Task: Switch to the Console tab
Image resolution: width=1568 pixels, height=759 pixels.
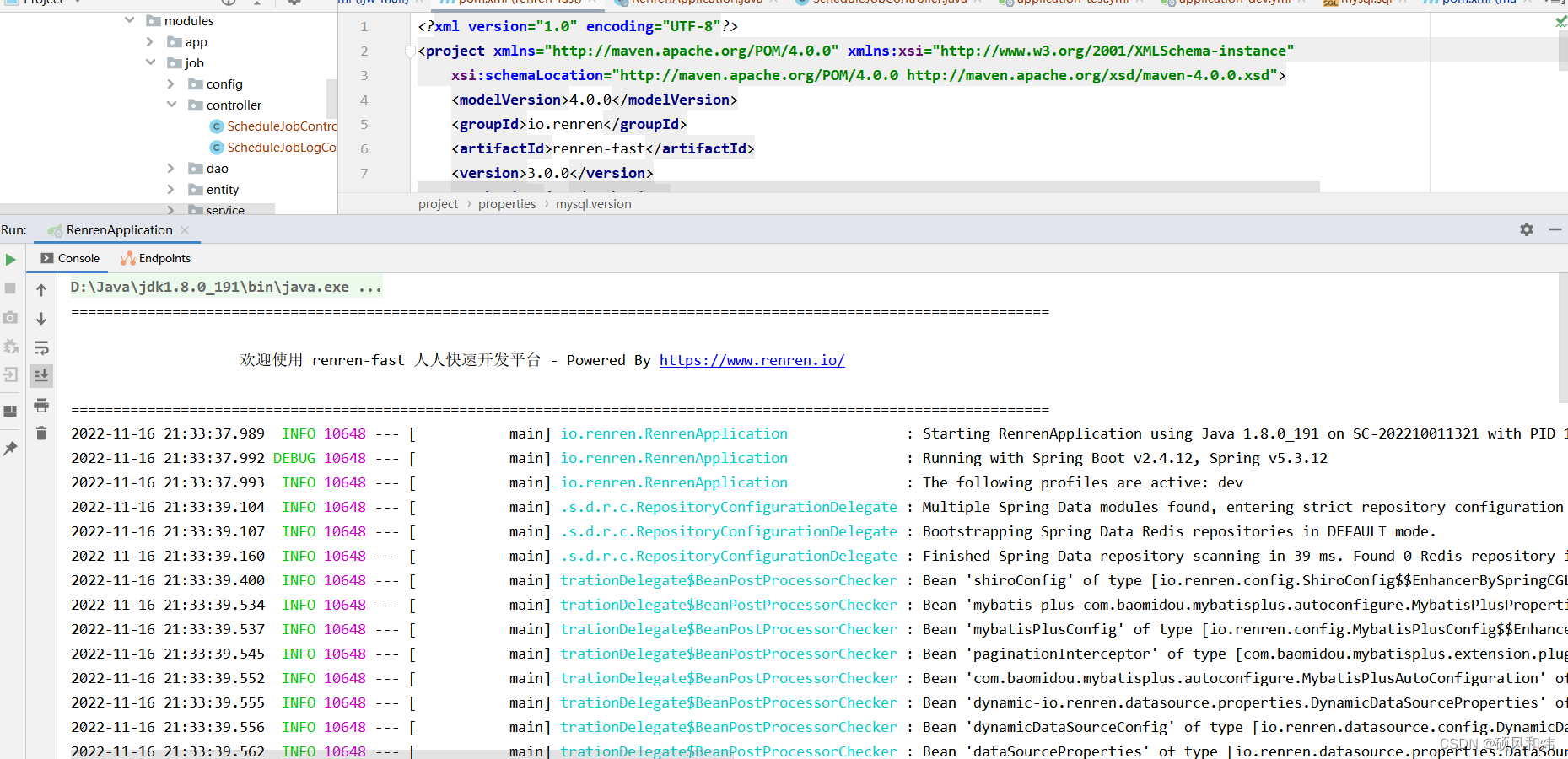Action: pyautogui.click(x=69, y=258)
